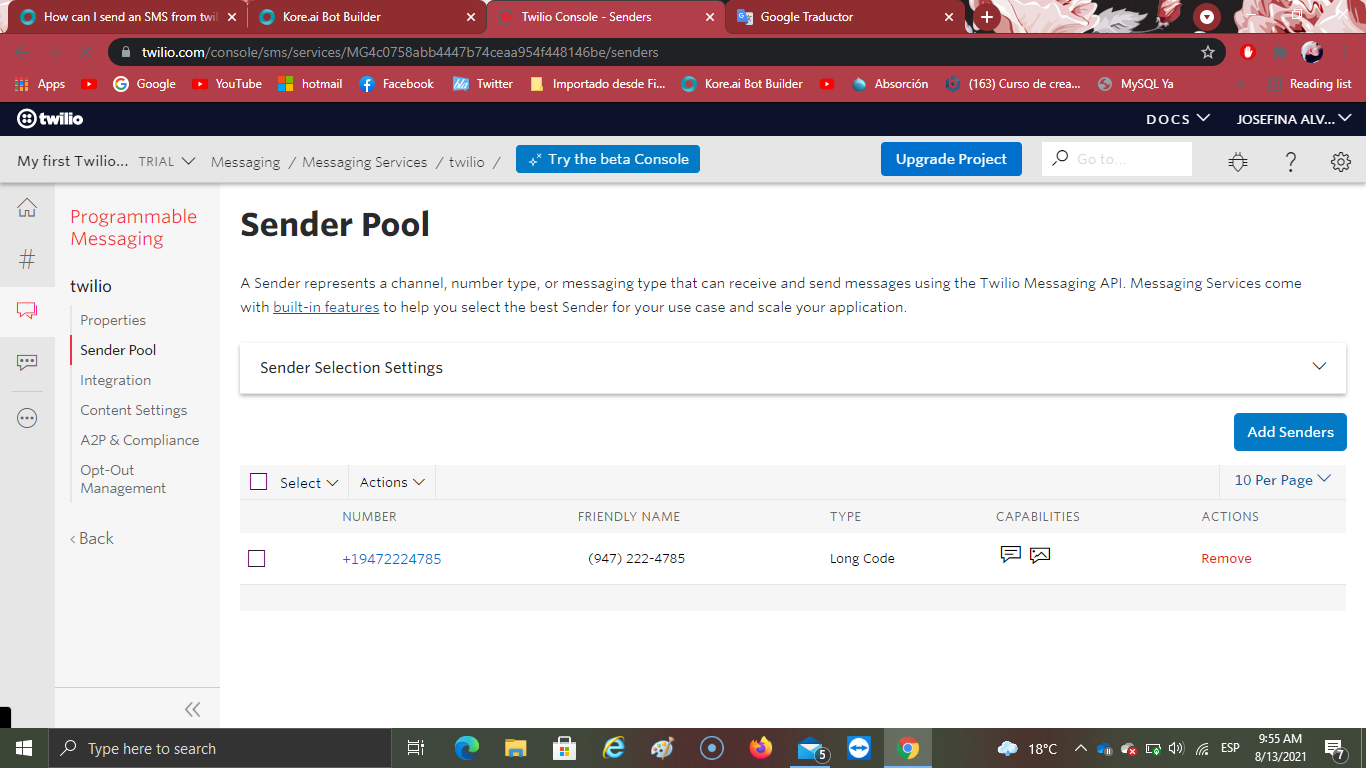Open Microsoft Store from taskbar
1366x768 pixels.
point(564,748)
